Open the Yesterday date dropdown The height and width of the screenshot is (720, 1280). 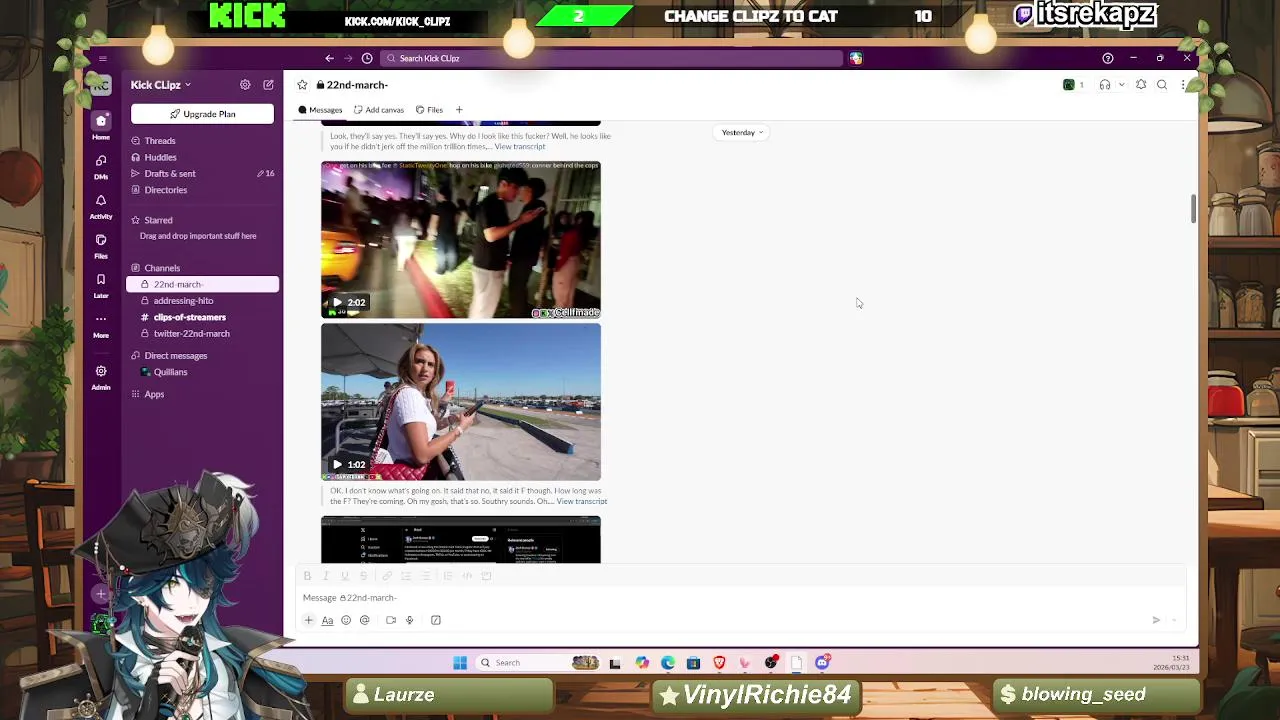[742, 132]
